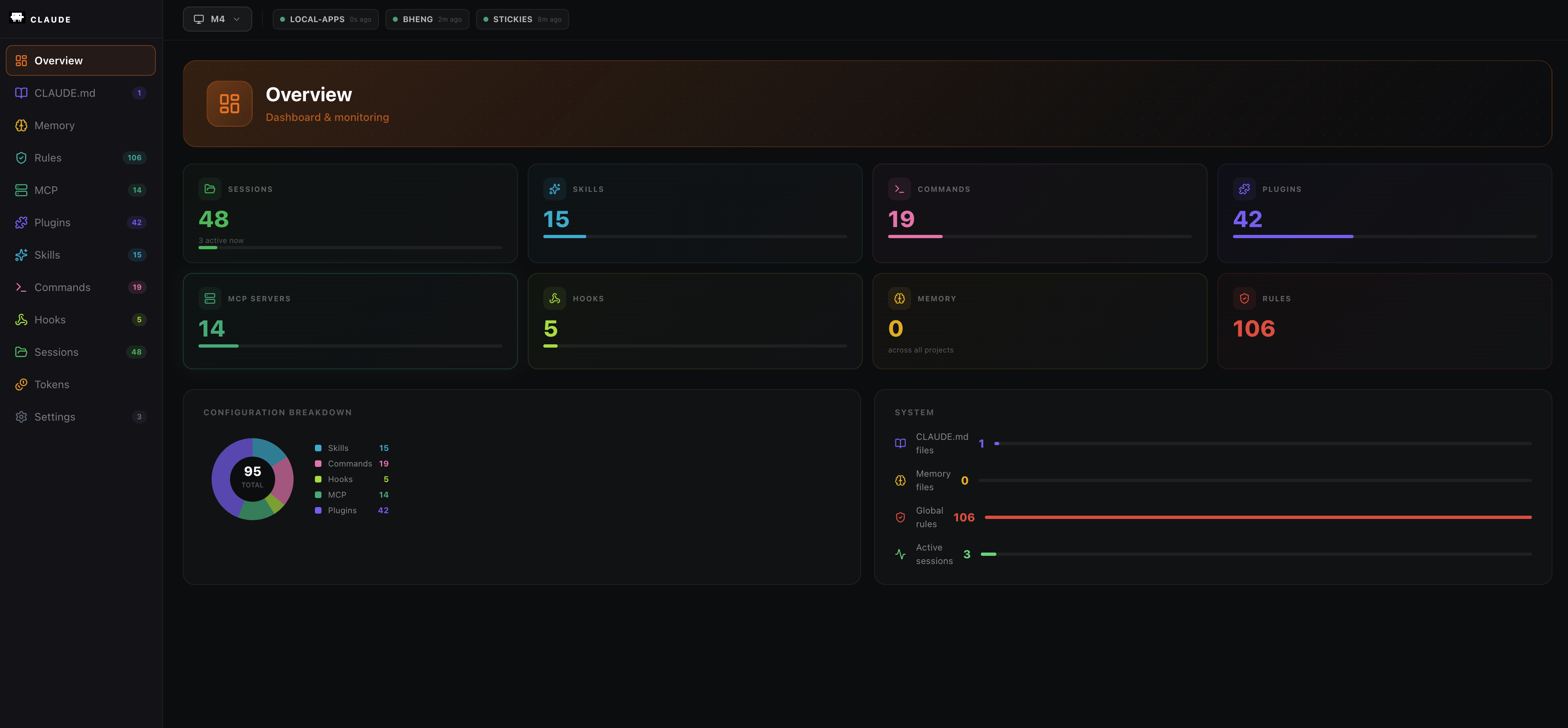Expand the chevron next to M4
Screen dimensions: 1568x728
click(237, 20)
